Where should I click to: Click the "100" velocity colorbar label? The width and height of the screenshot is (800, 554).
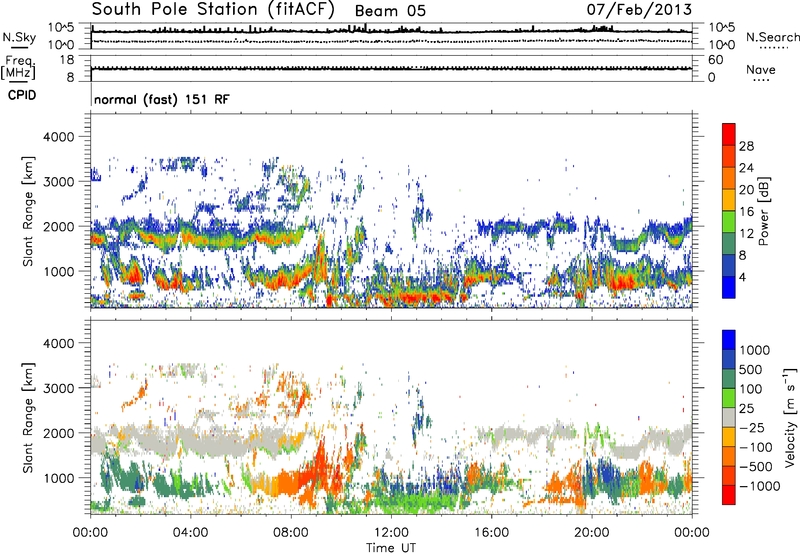[x=751, y=389]
